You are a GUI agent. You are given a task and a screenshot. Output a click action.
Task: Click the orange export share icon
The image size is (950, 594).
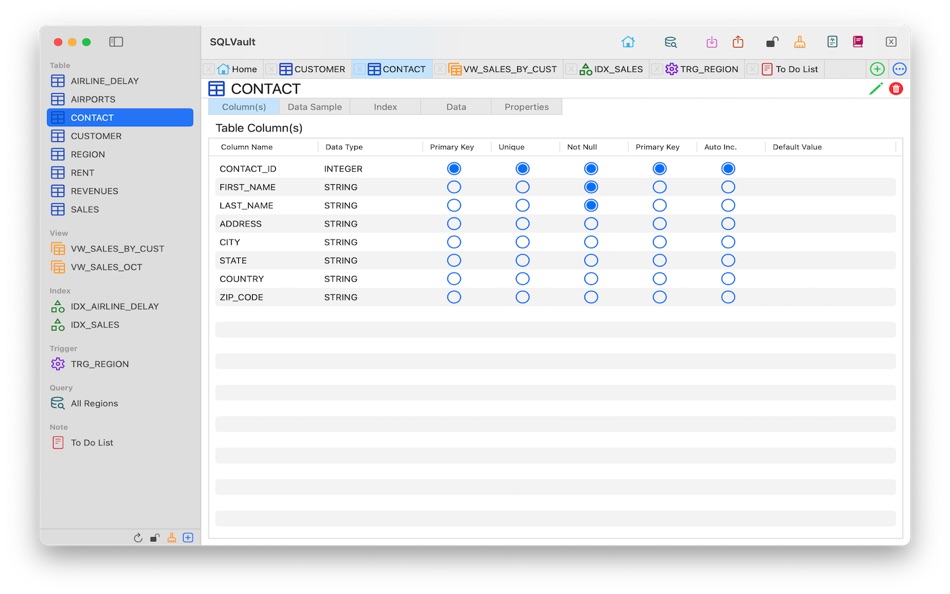pos(737,42)
